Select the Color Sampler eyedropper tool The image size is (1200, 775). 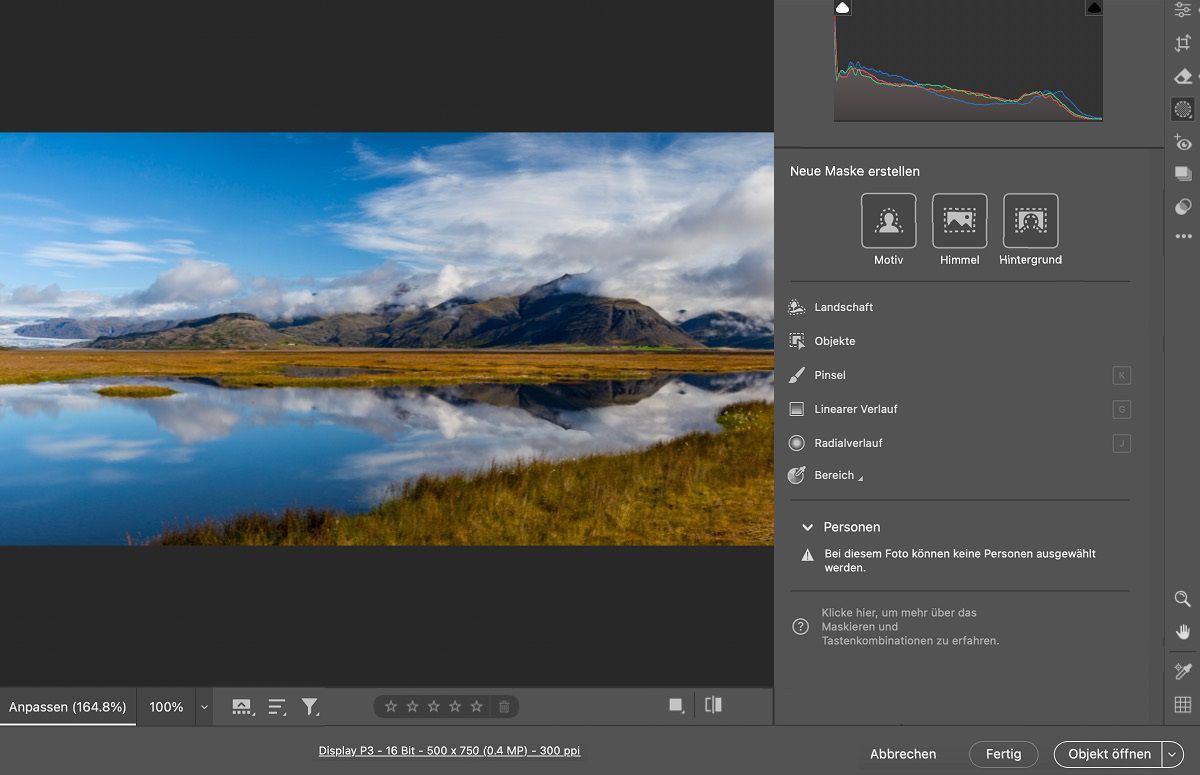1183,671
